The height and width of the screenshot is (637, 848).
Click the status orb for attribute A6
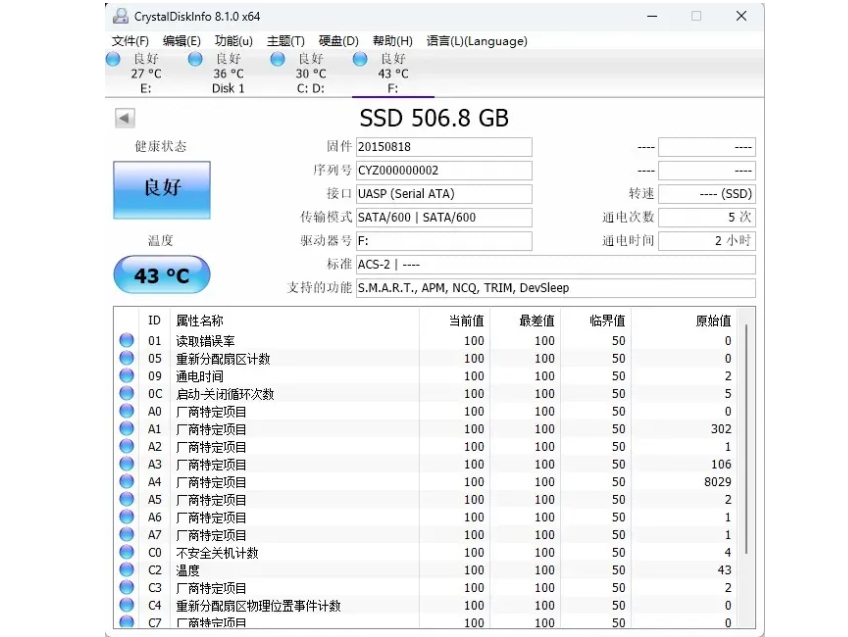127,517
